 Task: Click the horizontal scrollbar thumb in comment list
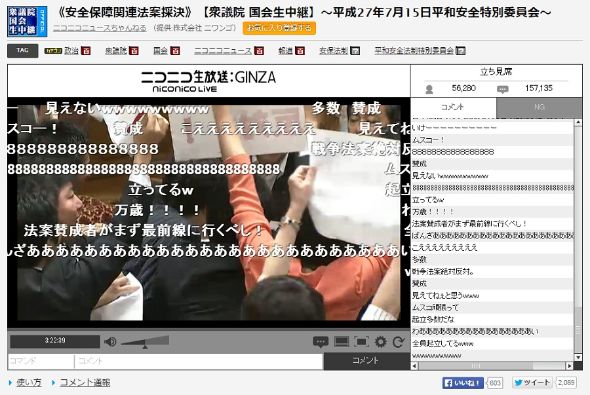476,366
